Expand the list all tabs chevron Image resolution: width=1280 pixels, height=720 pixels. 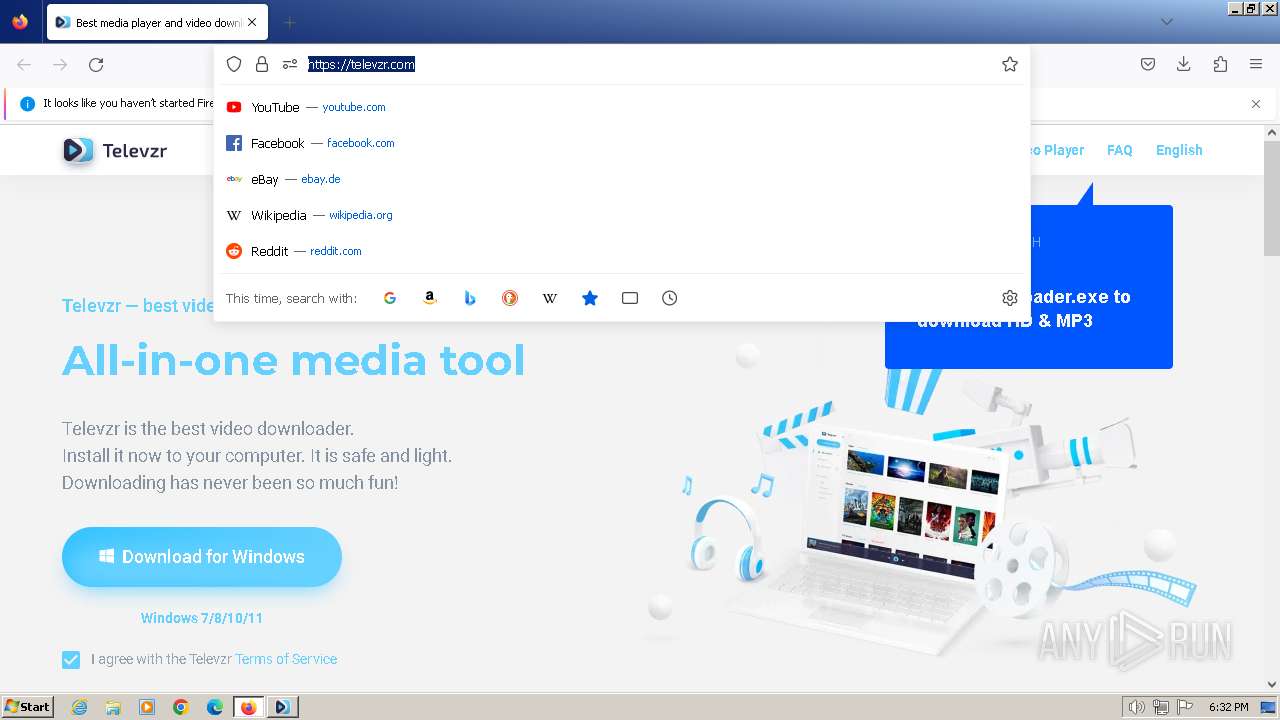coord(1167,22)
